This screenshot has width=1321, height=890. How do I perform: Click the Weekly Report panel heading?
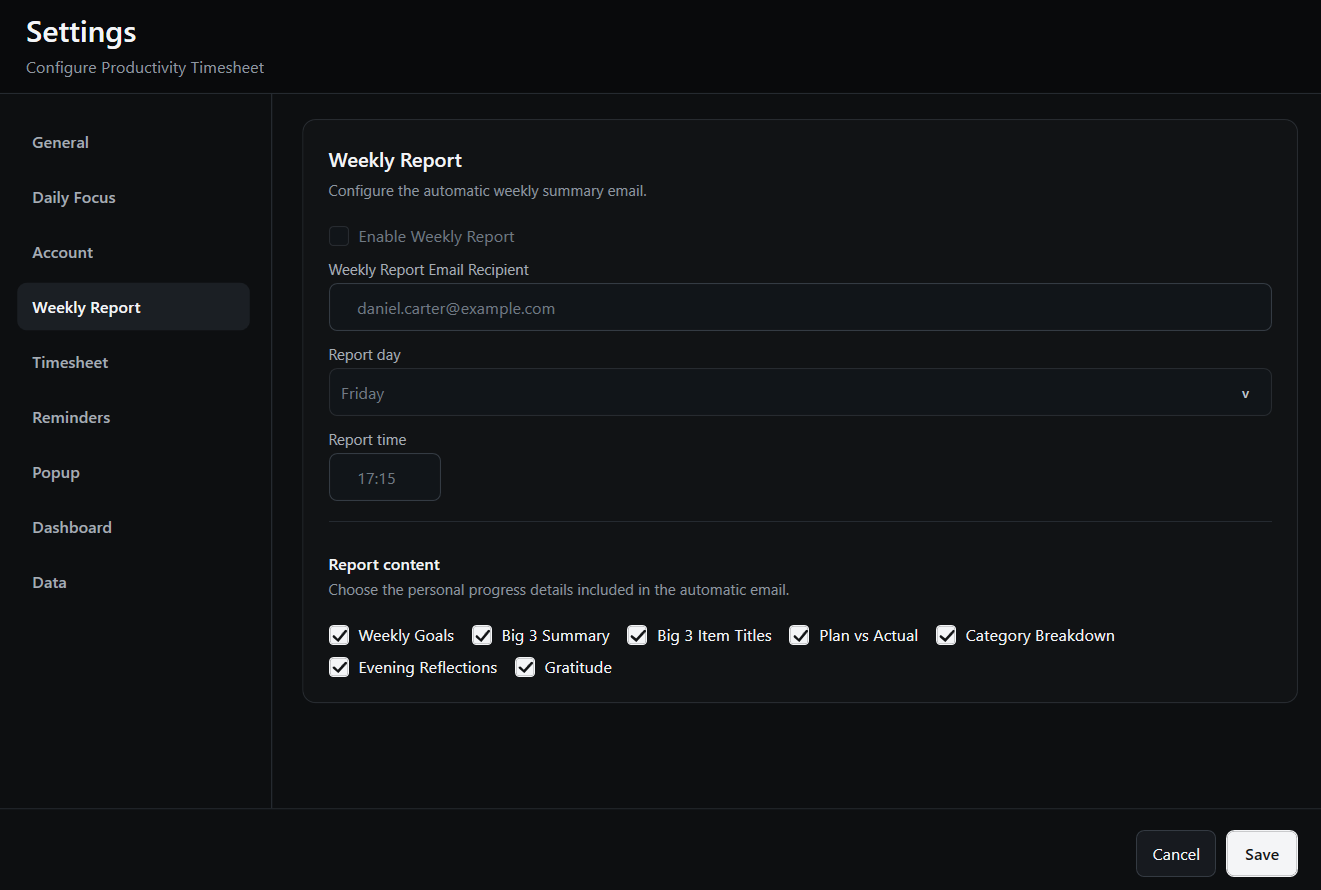(395, 160)
